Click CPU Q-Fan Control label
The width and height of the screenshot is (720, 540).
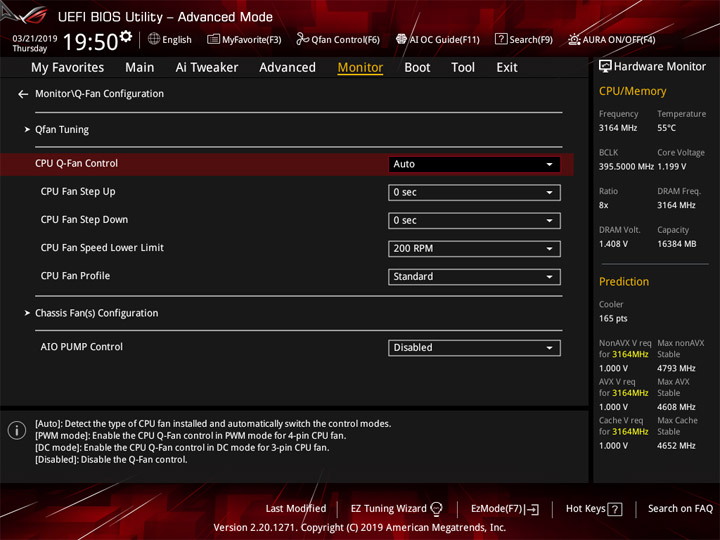(76, 163)
